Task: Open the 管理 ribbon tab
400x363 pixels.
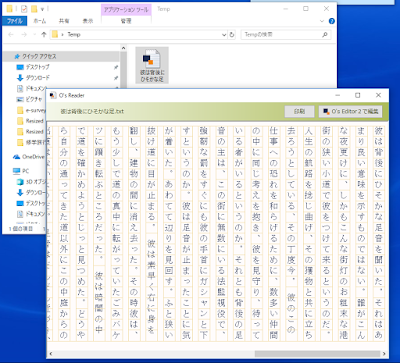Action: tap(126, 21)
